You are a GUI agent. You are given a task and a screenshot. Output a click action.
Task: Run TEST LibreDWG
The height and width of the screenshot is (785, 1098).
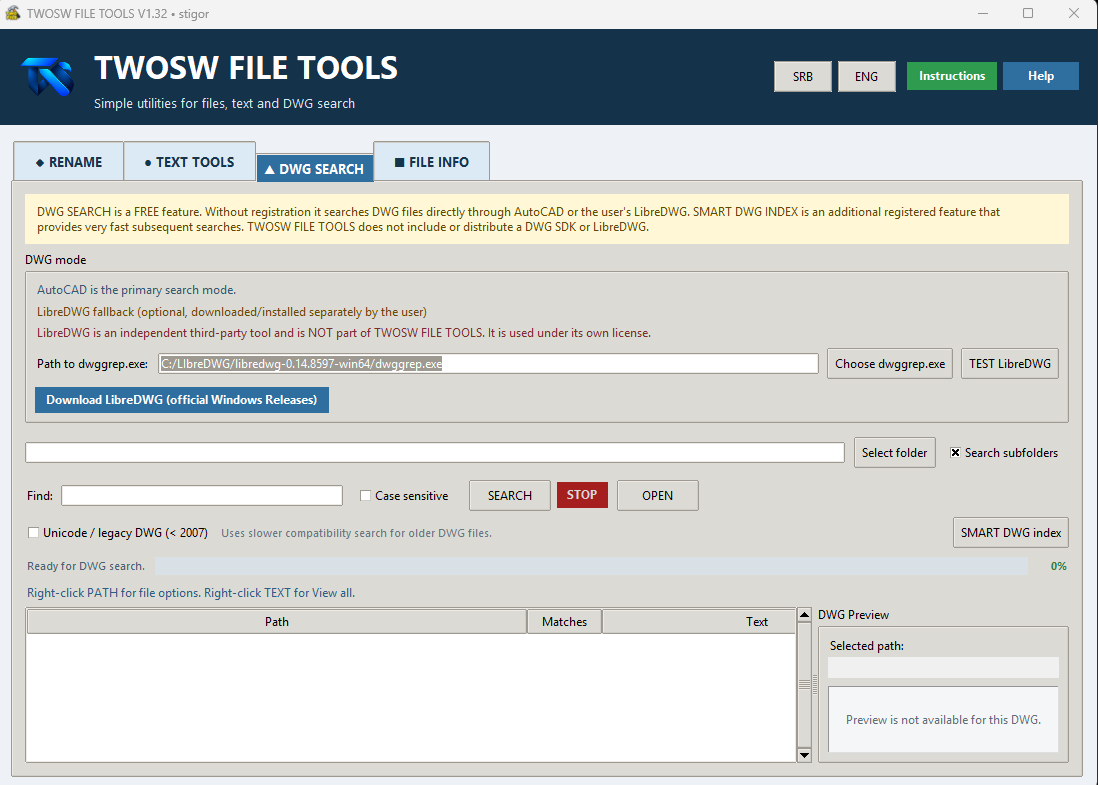point(1010,363)
